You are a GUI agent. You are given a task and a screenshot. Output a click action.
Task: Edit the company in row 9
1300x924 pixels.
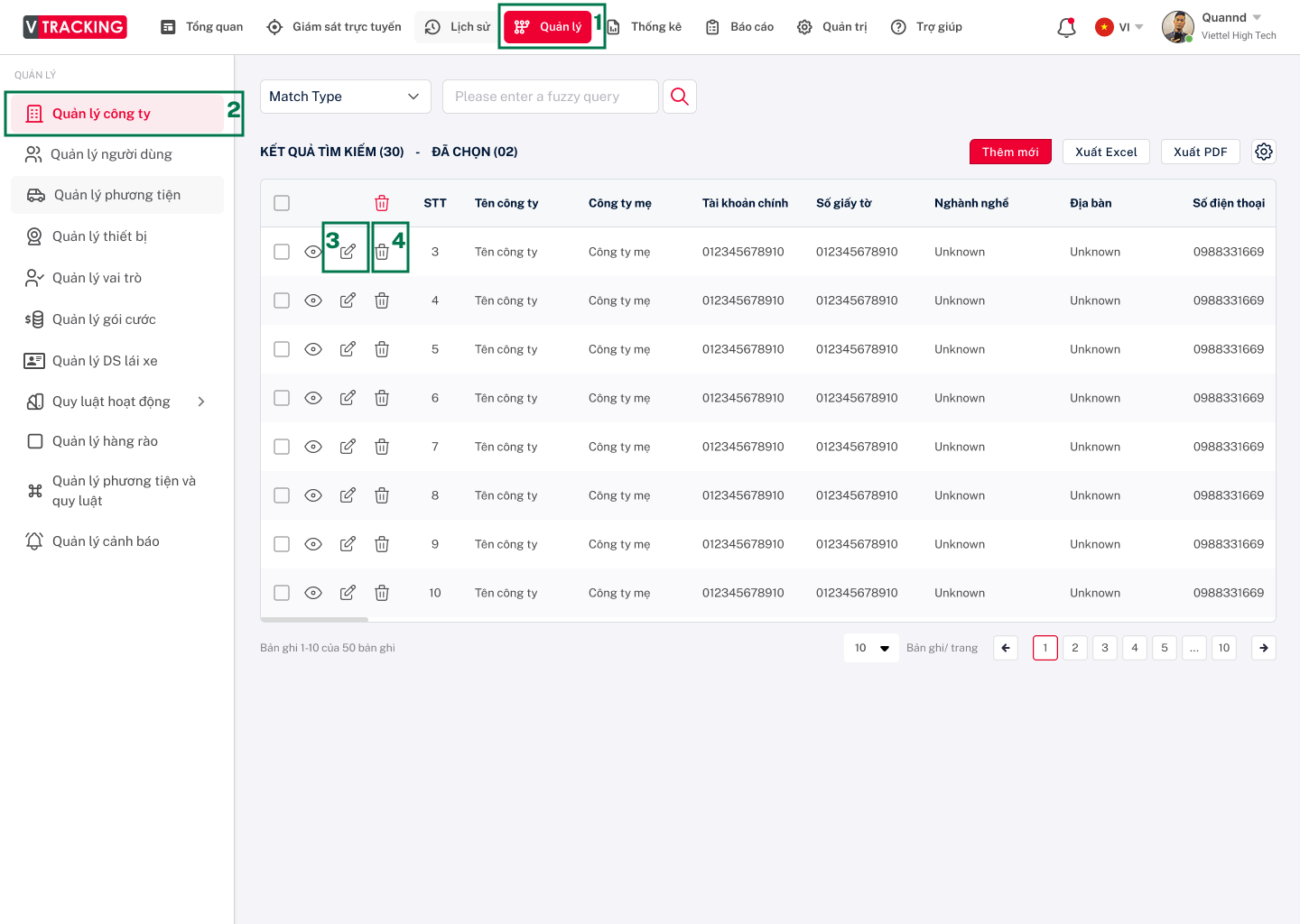pyautogui.click(x=348, y=544)
